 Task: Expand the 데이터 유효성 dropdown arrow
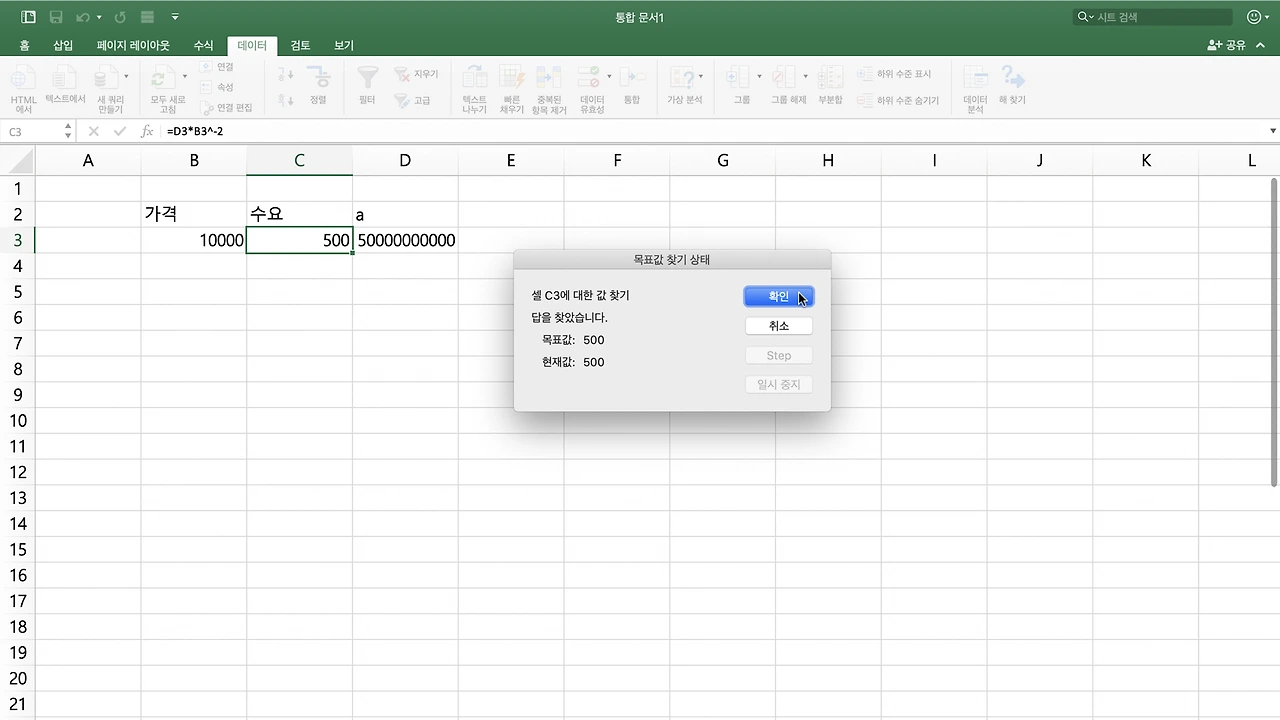[609, 76]
